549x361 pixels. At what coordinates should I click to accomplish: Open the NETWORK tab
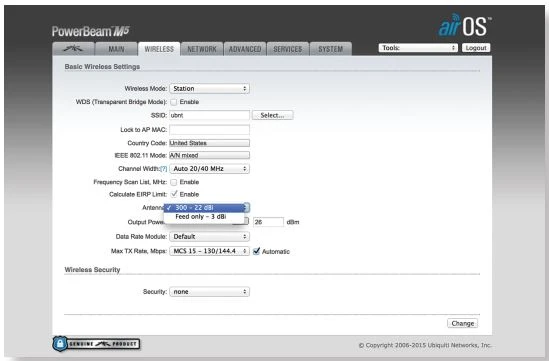coord(202,49)
